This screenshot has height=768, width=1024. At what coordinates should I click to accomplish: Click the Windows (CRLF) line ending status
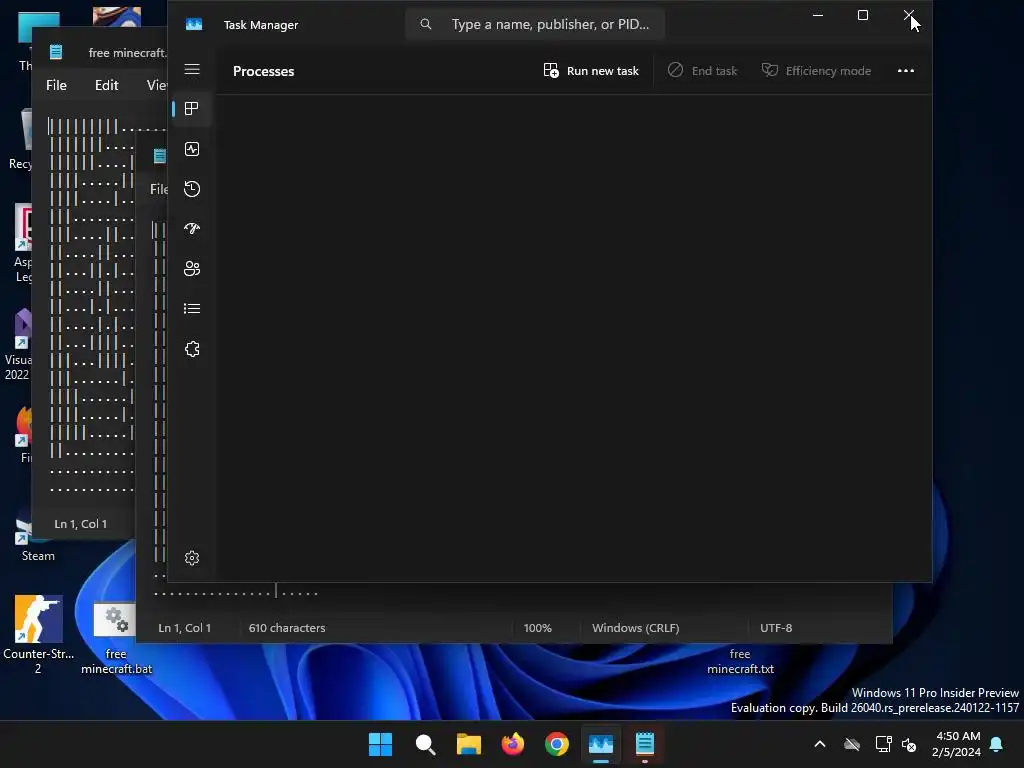point(635,628)
